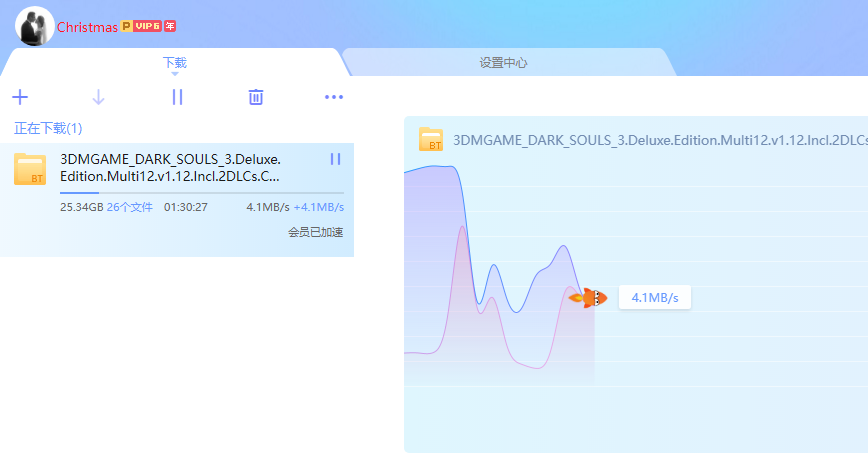Switch to the 下载 tab
This screenshot has width=868, height=464.
pos(174,63)
